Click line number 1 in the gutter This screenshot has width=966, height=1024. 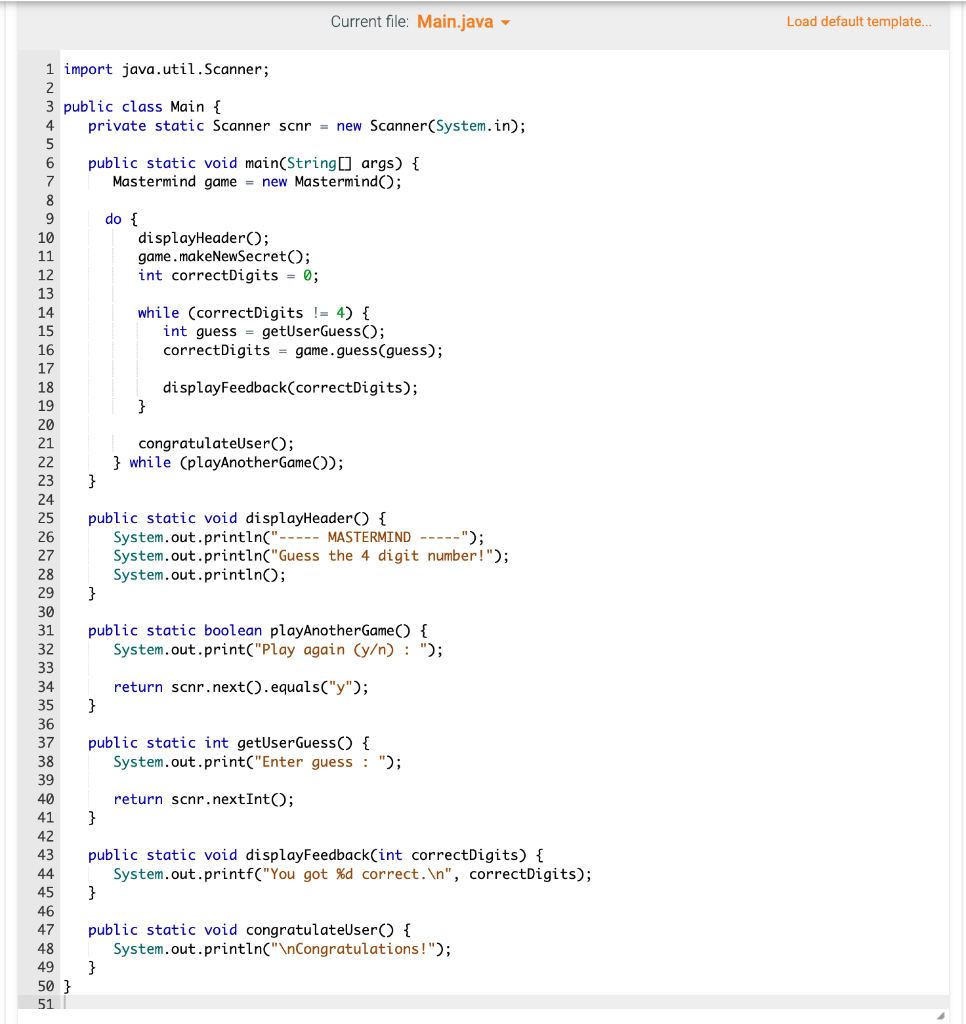coord(46,68)
